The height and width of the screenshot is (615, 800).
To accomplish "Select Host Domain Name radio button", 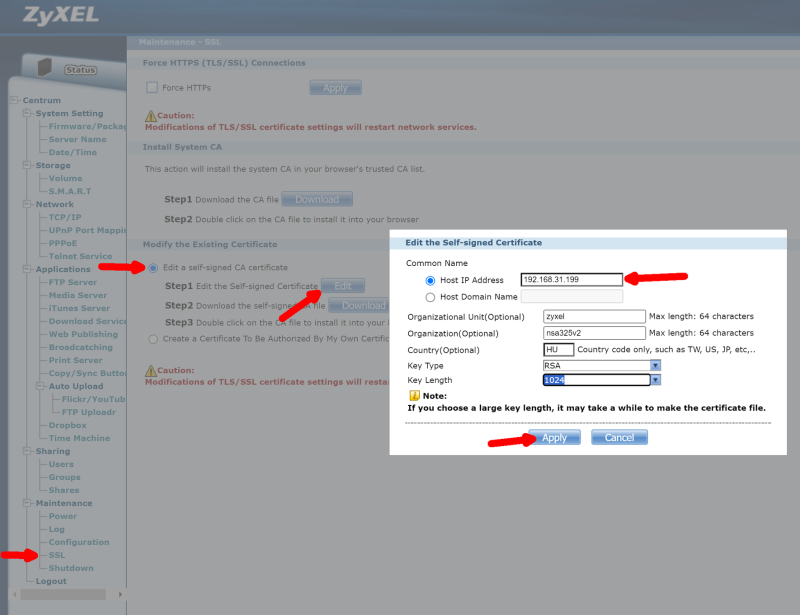I will click(x=430, y=297).
